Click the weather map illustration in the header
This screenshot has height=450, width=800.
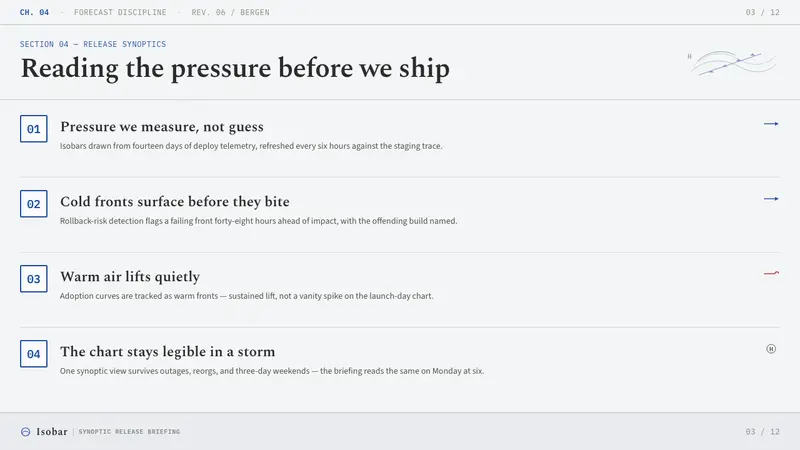733,63
